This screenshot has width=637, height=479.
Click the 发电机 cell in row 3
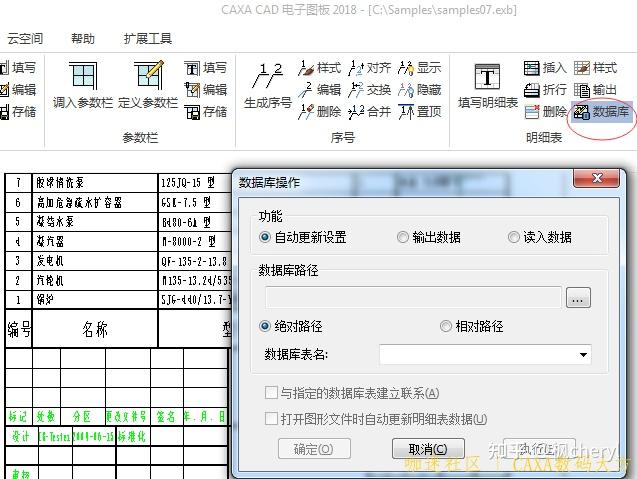tap(95, 261)
